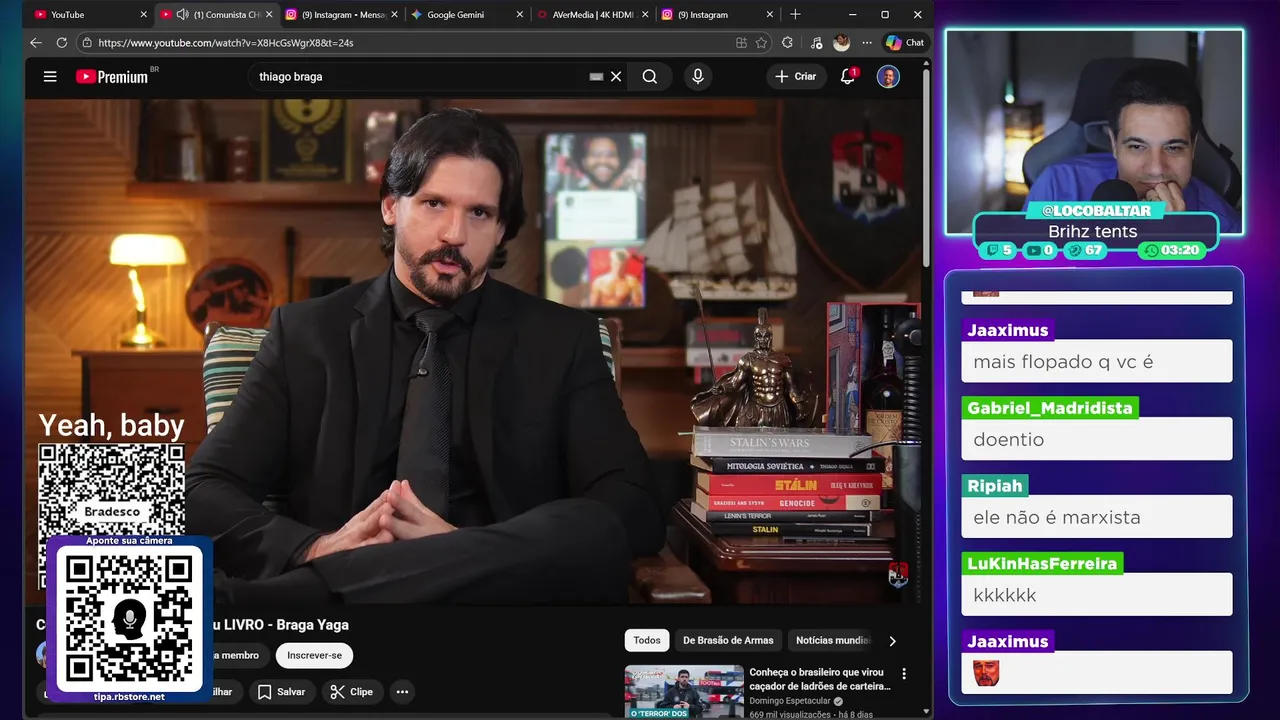
Task: Clear the search text with X
Action: [616, 76]
